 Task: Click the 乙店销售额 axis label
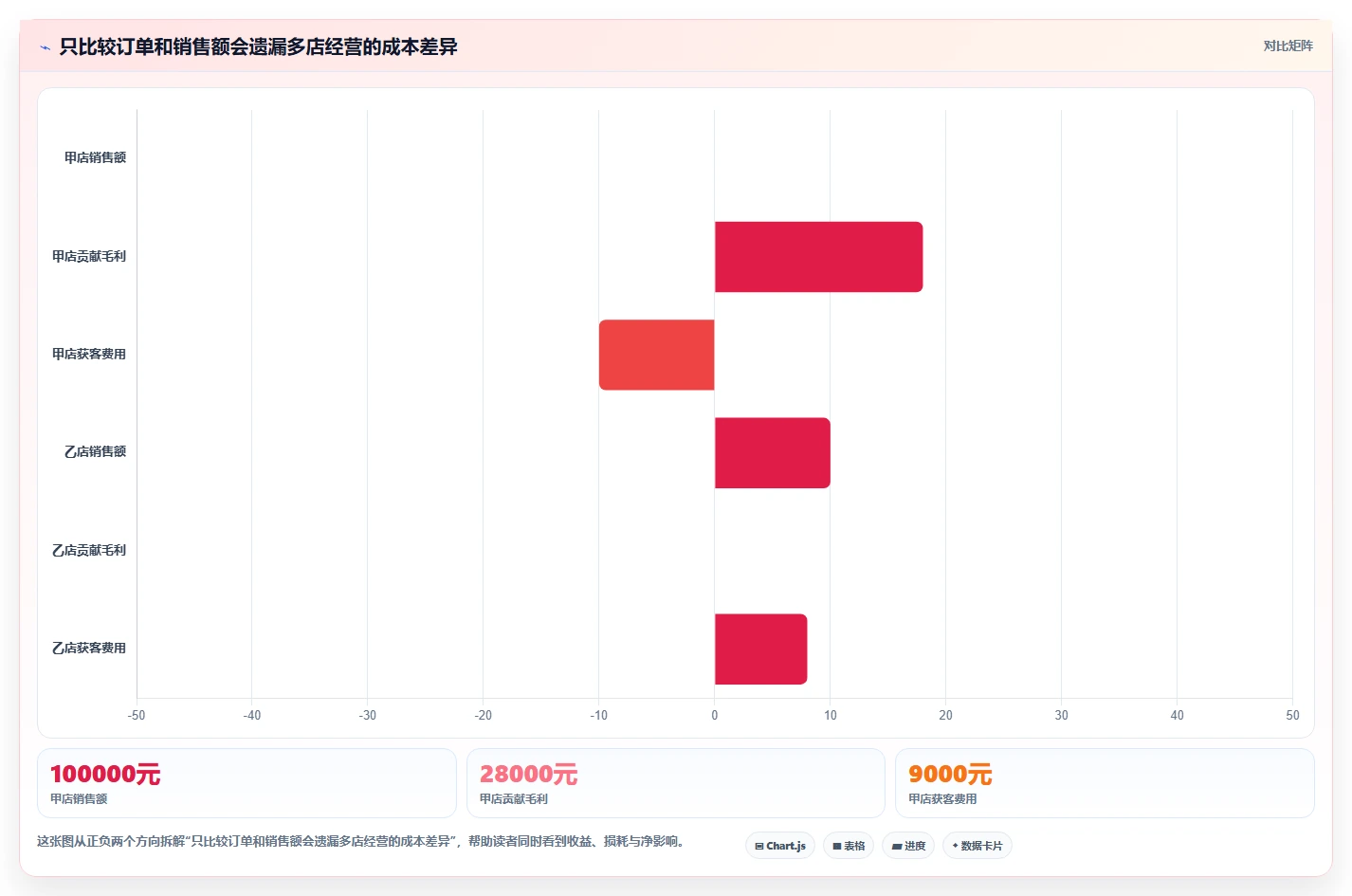pyautogui.click(x=95, y=451)
